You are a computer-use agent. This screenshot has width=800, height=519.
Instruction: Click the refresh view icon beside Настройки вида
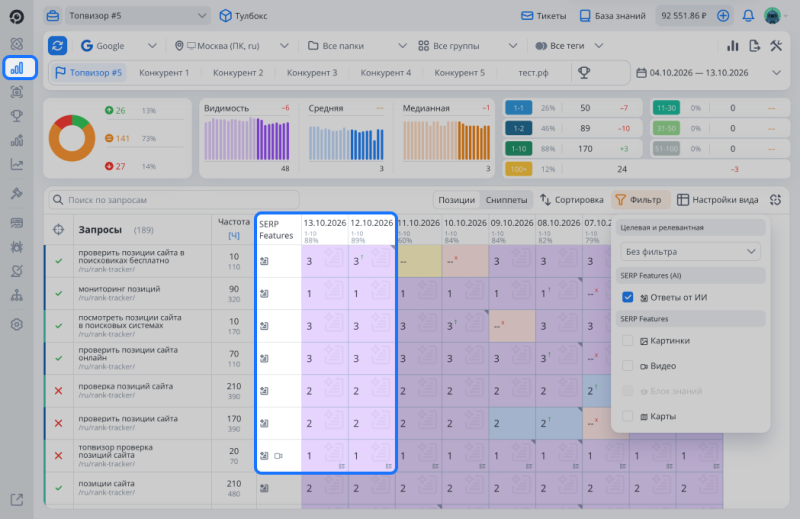coord(776,200)
